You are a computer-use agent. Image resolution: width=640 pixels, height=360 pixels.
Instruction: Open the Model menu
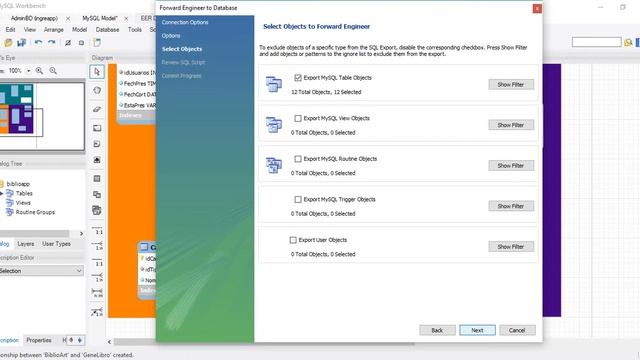(x=80, y=30)
